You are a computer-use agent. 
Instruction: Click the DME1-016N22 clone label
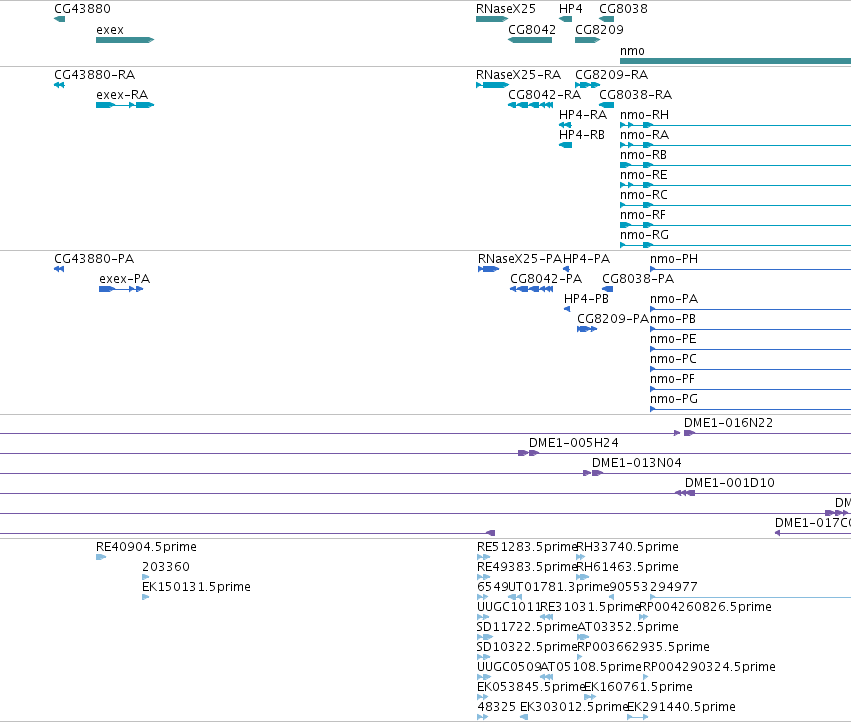click(728, 423)
